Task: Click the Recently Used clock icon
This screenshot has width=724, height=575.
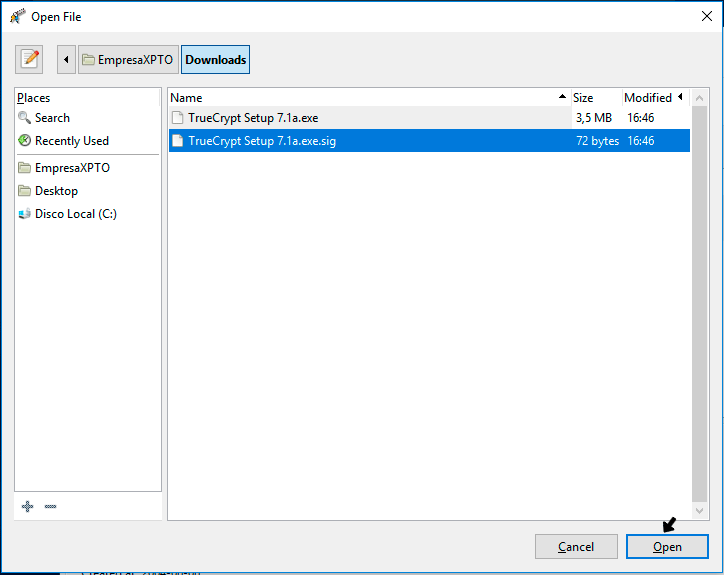Action: (24, 140)
